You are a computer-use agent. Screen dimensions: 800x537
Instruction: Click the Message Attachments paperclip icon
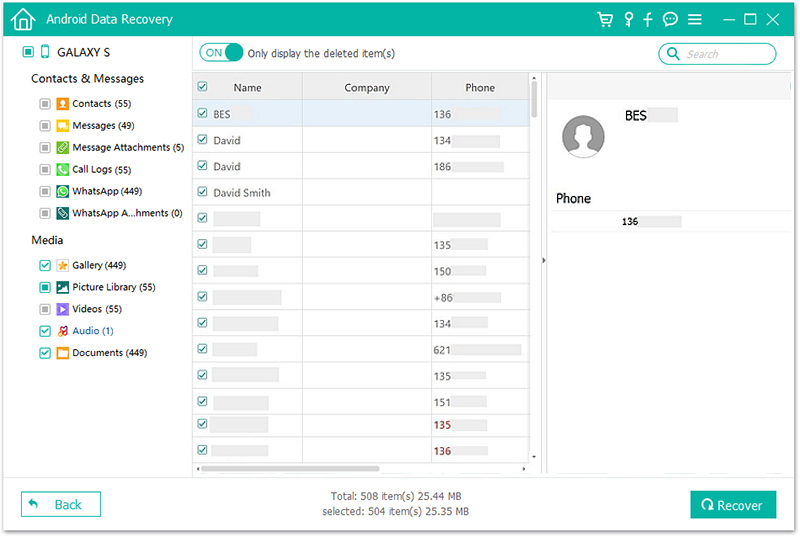pyautogui.click(x=62, y=147)
